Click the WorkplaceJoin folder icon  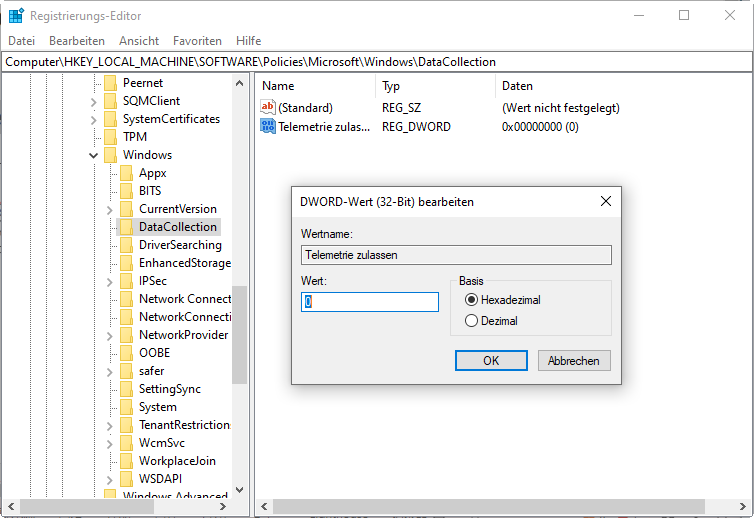(x=126, y=461)
